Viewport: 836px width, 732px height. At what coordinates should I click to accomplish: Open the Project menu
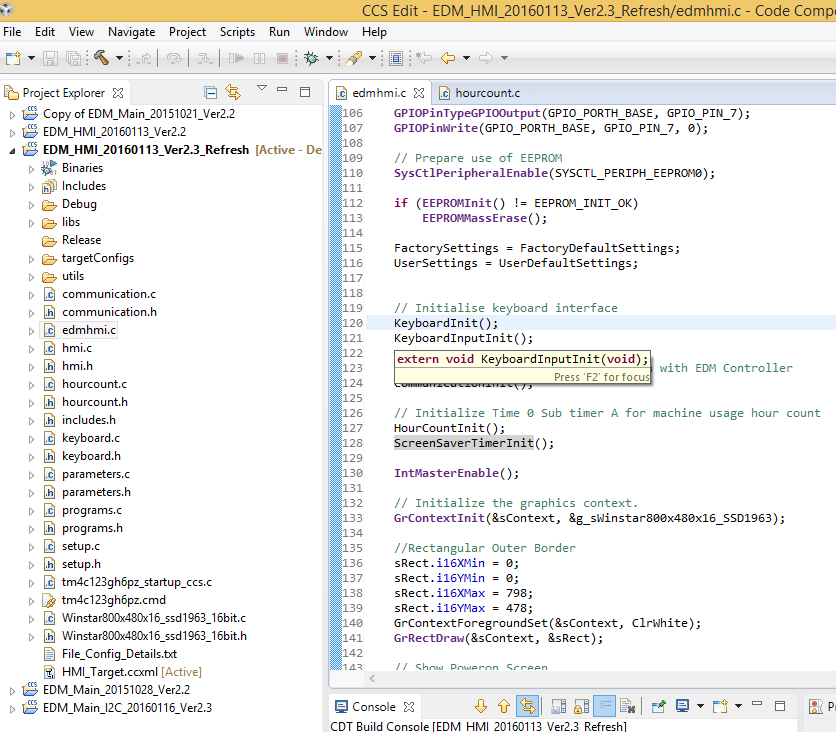[187, 32]
